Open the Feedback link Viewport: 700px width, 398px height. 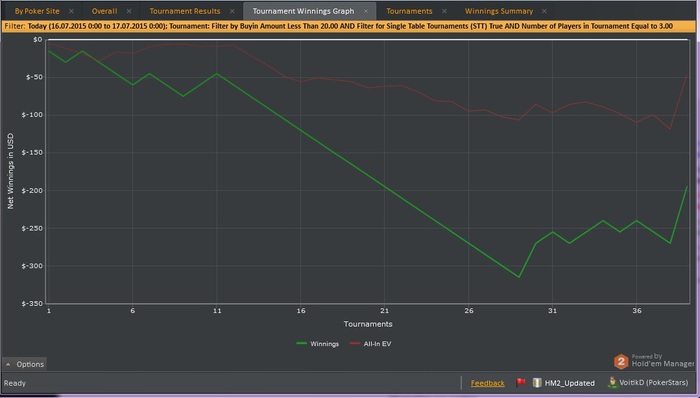pos(488,383)
